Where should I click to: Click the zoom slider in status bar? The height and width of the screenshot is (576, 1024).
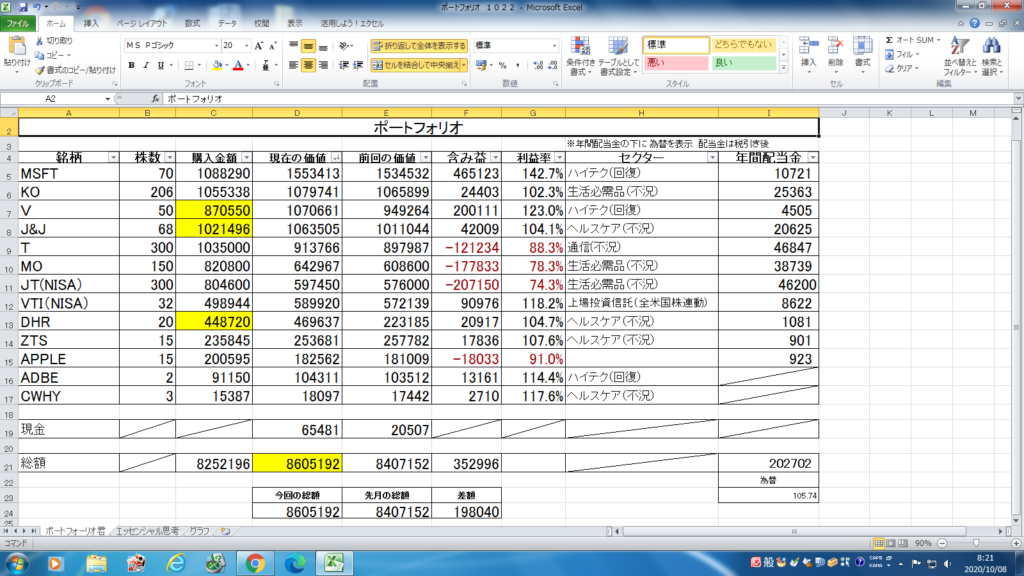pyautogui.click(x=976, y=543)
